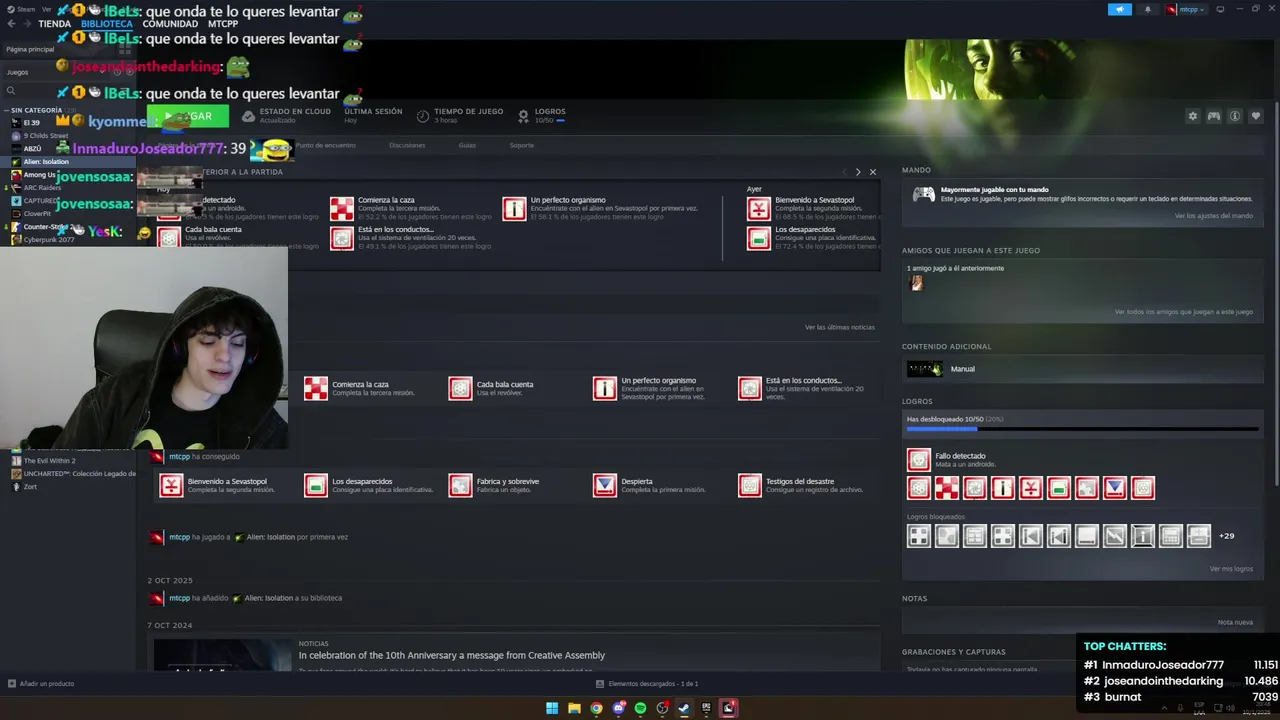The height and width of the screenshot is (720, 1280).
Task: Open Spotify from the taskbar
Action: (640, 708)
